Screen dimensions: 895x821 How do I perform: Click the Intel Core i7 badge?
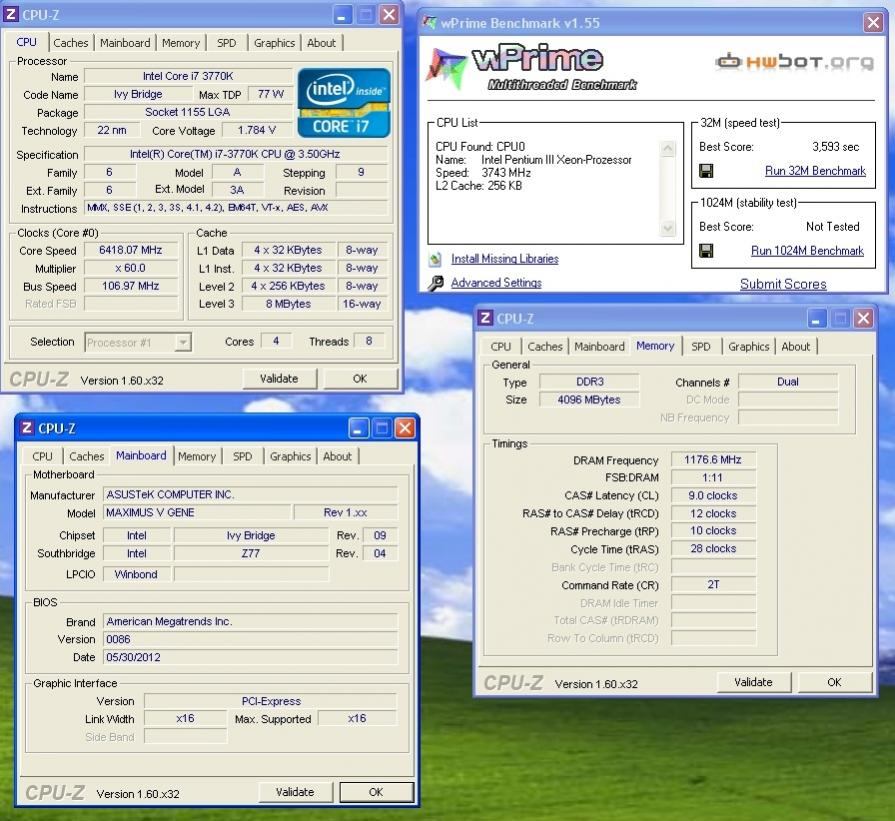[x=344, y=103]
